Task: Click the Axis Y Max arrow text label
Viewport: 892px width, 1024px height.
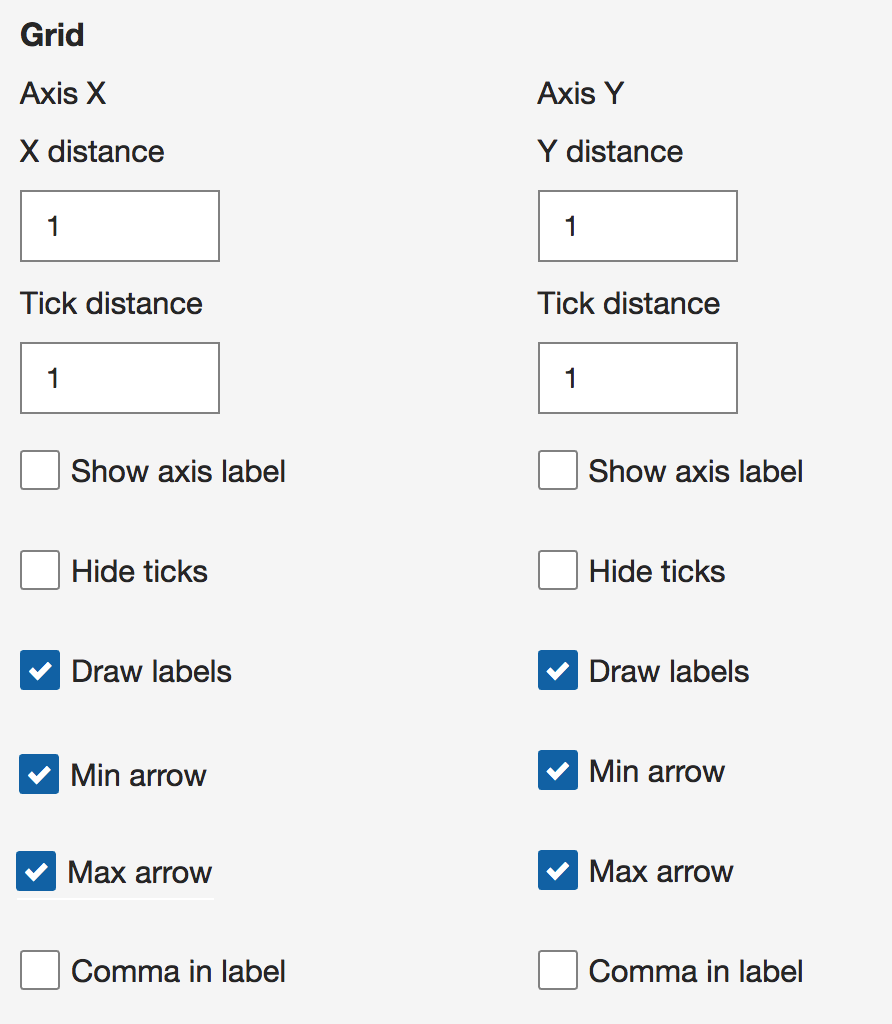Action: [661, 871]
